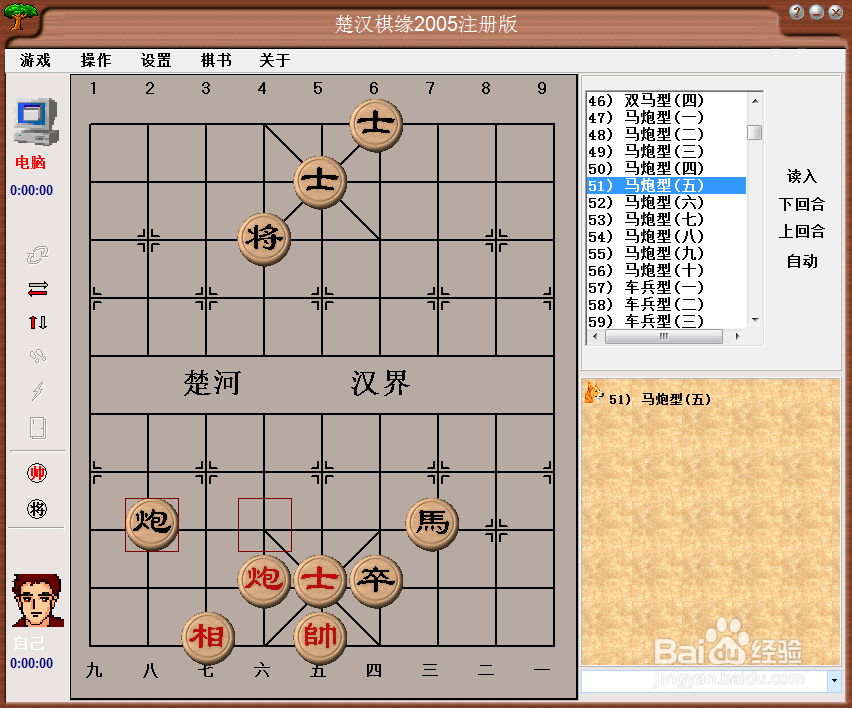Open the 设置 menu
The width and height of the screenshot is (852, 708).
[x=156, y=60]
